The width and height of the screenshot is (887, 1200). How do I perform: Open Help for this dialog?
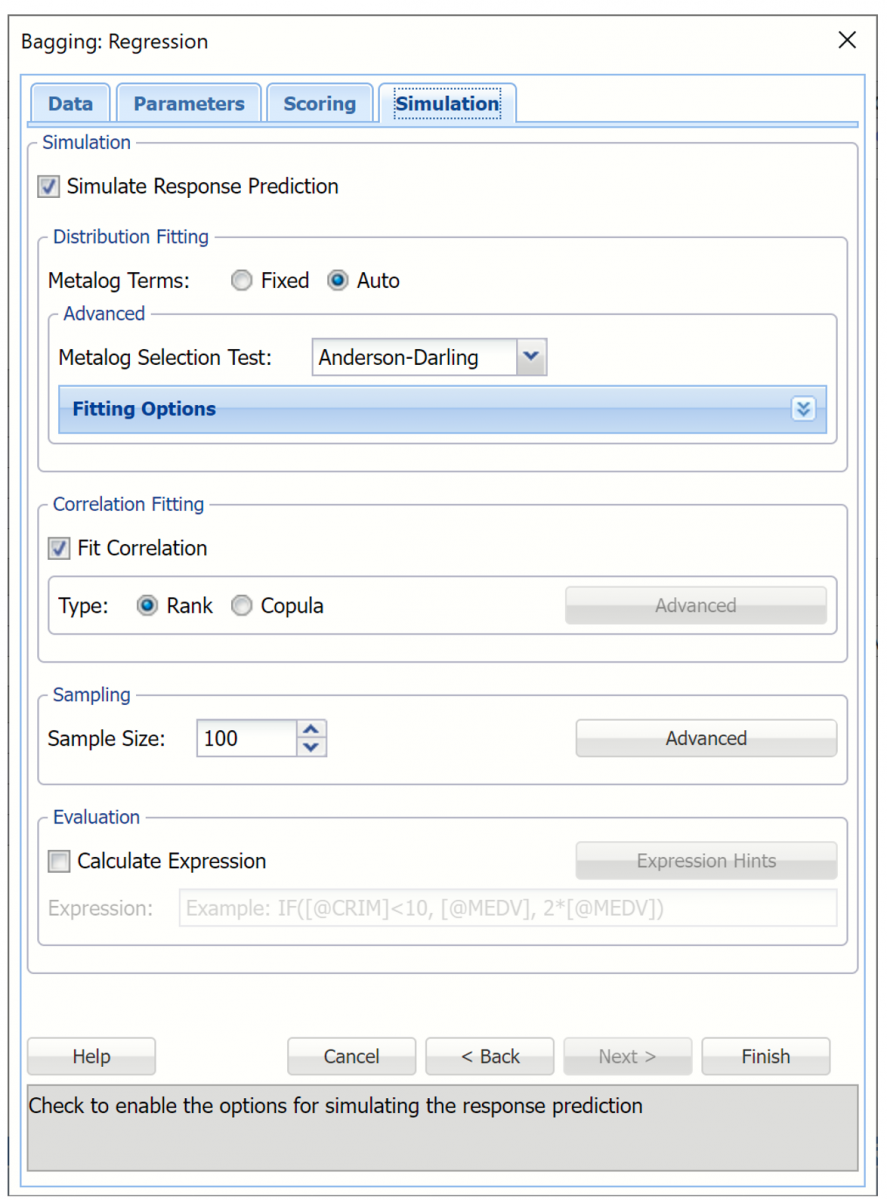pos(91,1057)
